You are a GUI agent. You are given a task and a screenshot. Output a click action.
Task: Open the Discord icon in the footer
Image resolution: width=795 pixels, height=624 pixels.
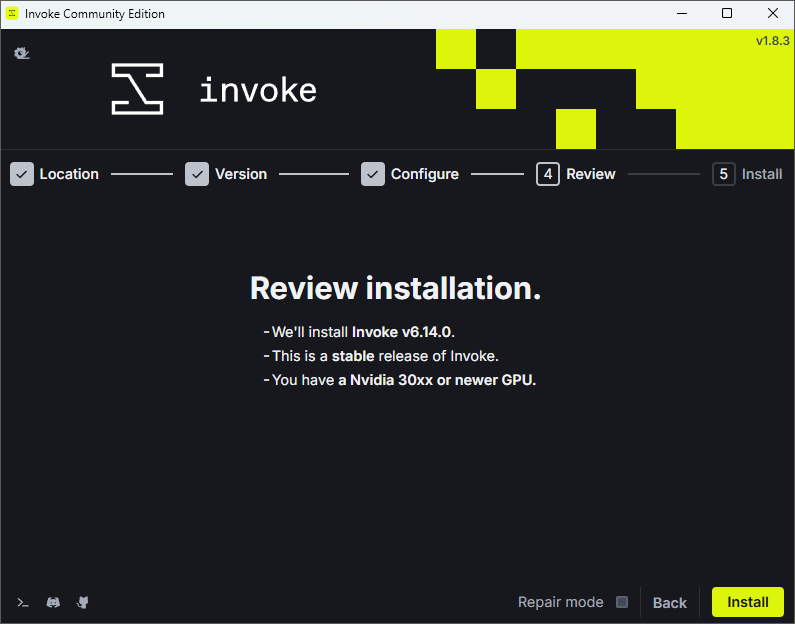pyautogui.click(x=53, y=602)
